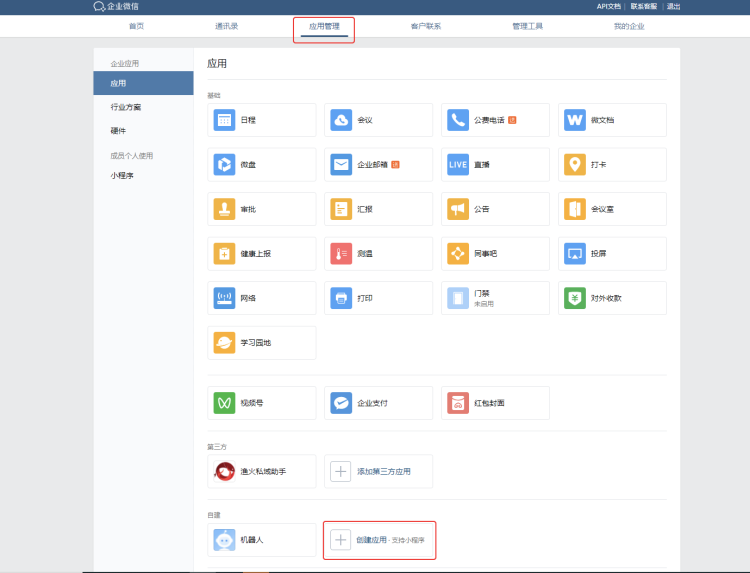Open the 微盘 drive icon
The image size is (750, 573).
(x=224, y=165)
